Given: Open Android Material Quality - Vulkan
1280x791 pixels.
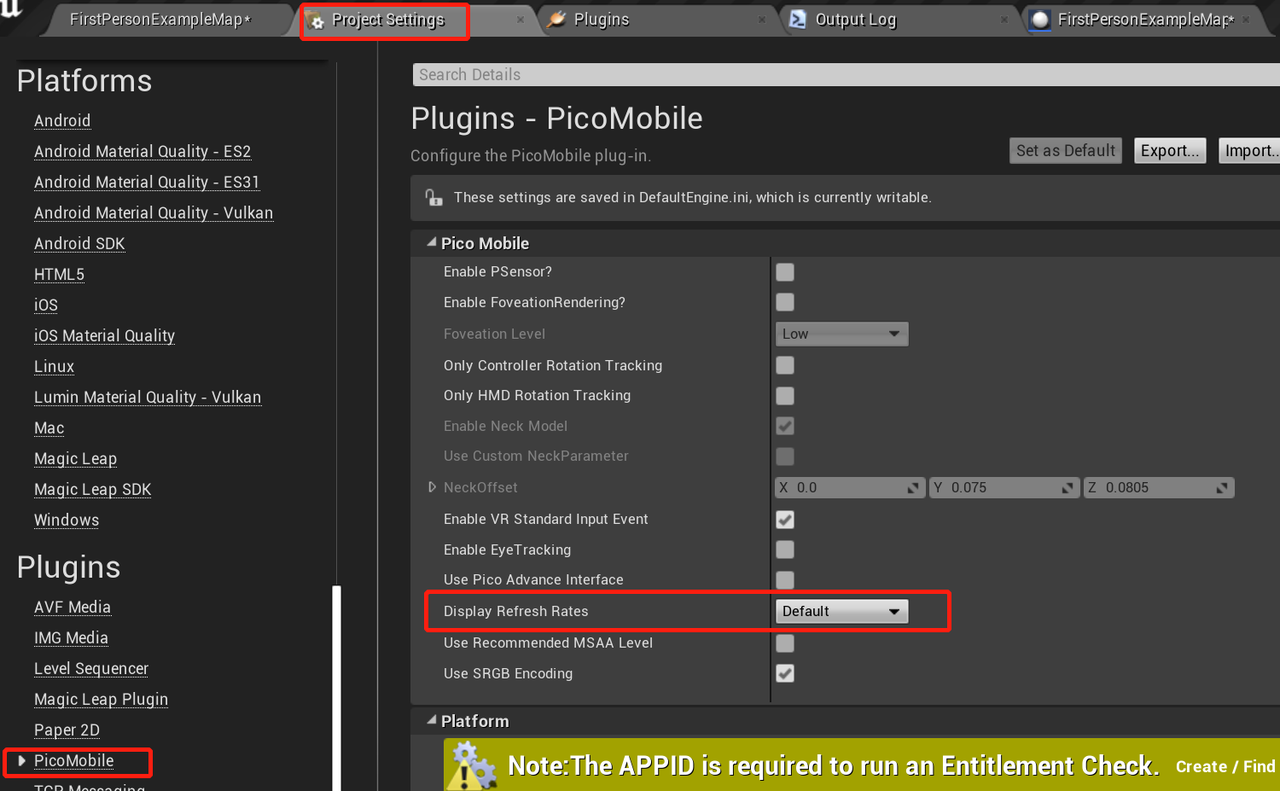Looking at the screenshot, I should tap(153, 213).
